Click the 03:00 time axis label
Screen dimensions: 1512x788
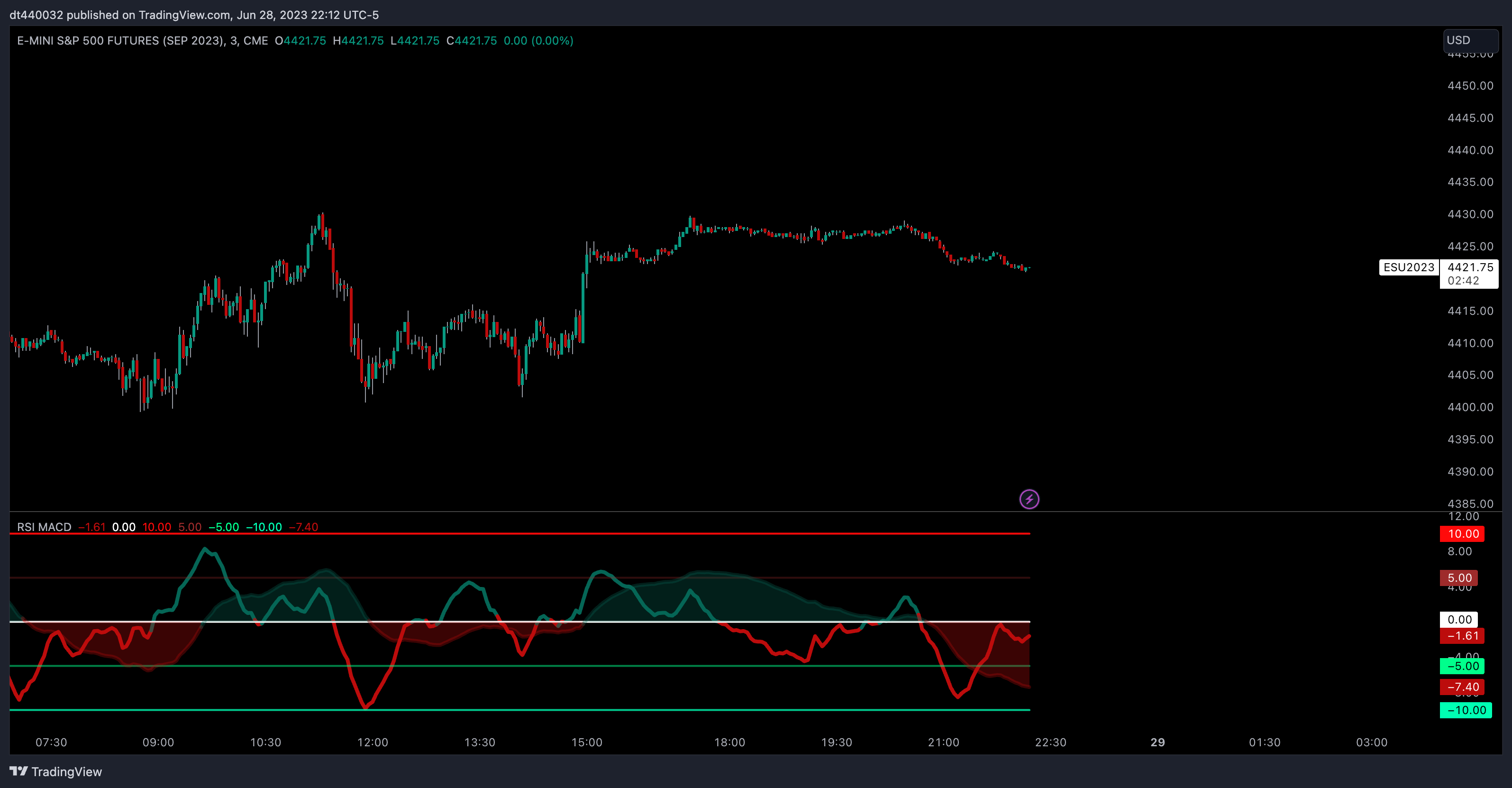[1372, 742]
